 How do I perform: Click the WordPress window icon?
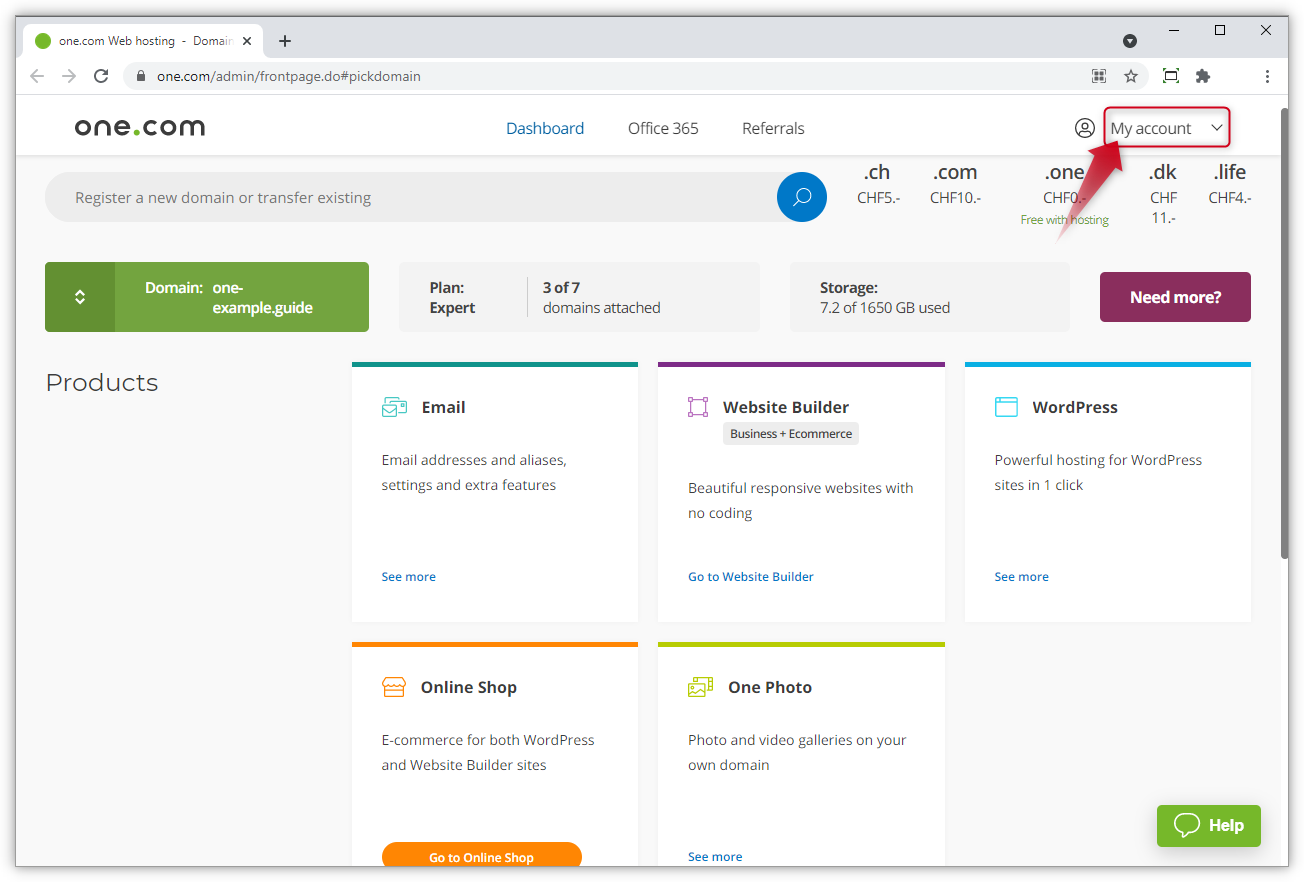(x=1006, y=407)
